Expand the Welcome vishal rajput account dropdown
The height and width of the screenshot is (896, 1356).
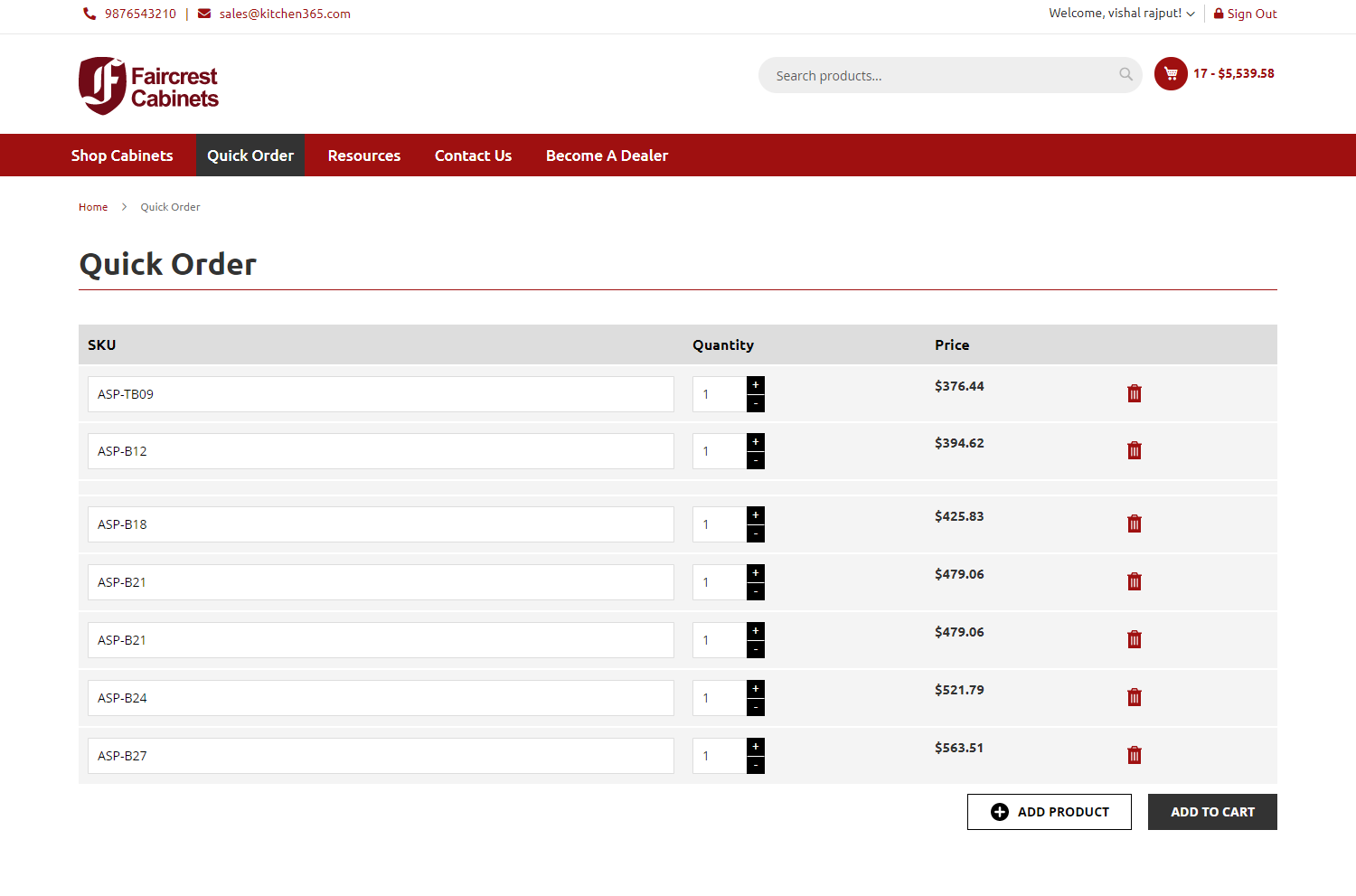coord(1121,14)
